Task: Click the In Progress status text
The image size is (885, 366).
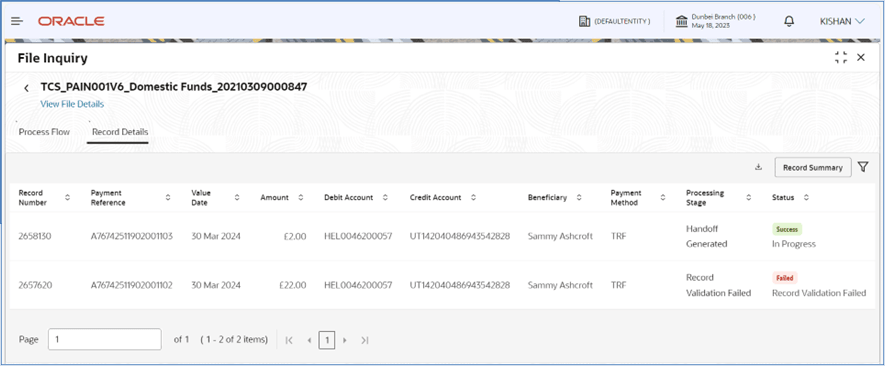Action: point(794,244)
